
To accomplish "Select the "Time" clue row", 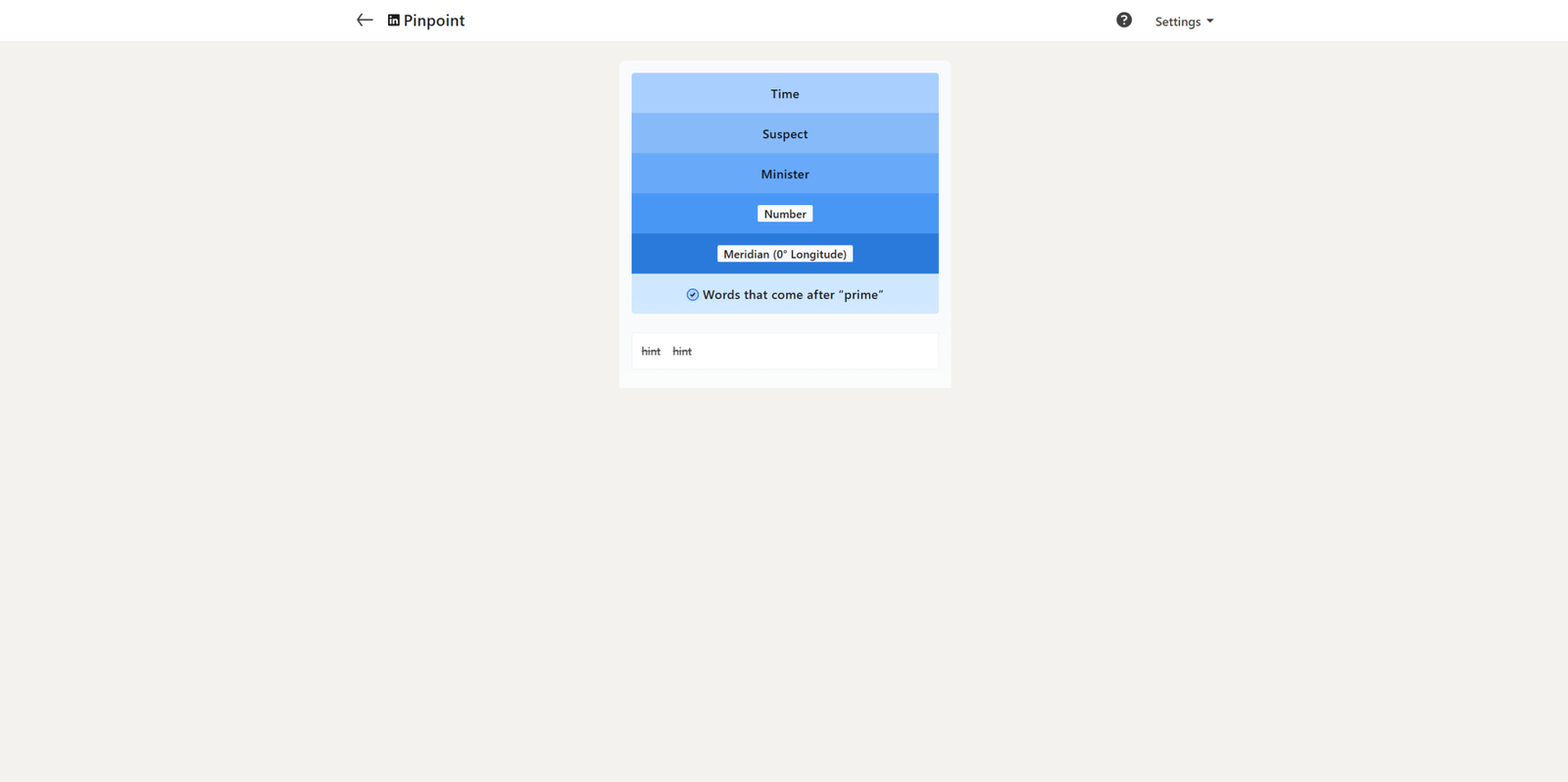I will tap(785, 94).
